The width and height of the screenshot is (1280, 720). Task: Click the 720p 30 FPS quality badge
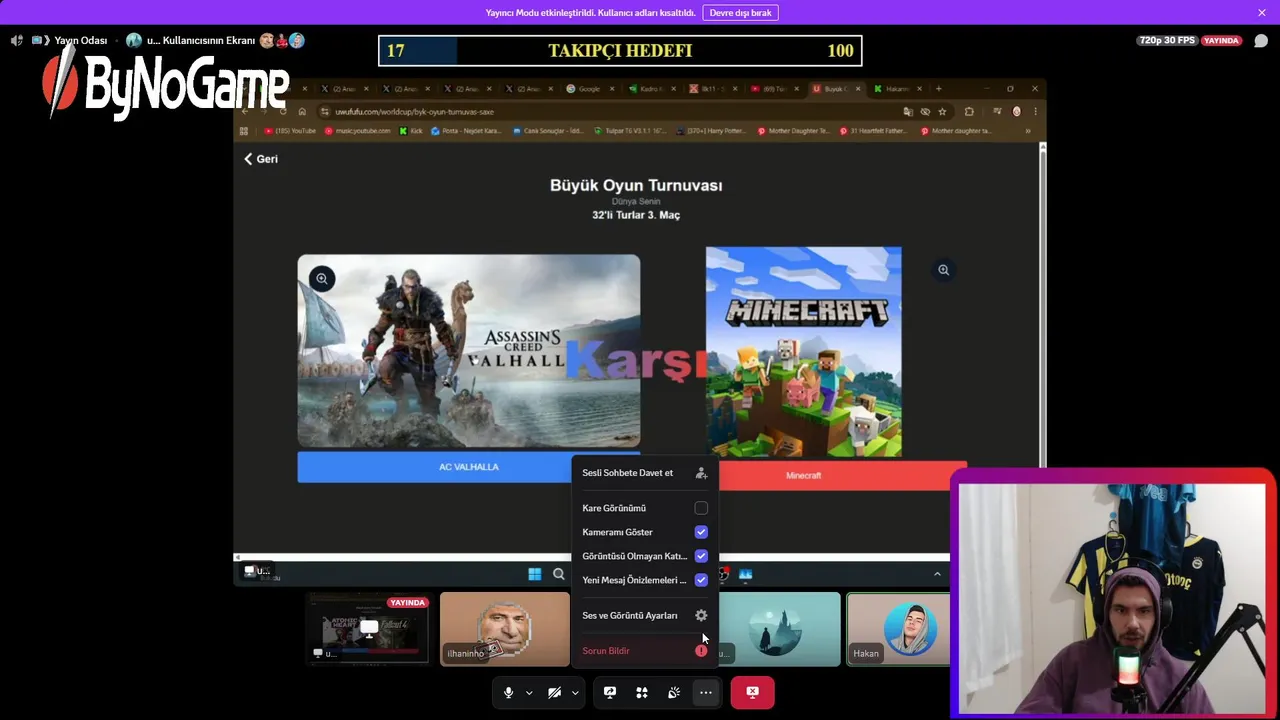pyautogui.click(x=1167, y=41)
